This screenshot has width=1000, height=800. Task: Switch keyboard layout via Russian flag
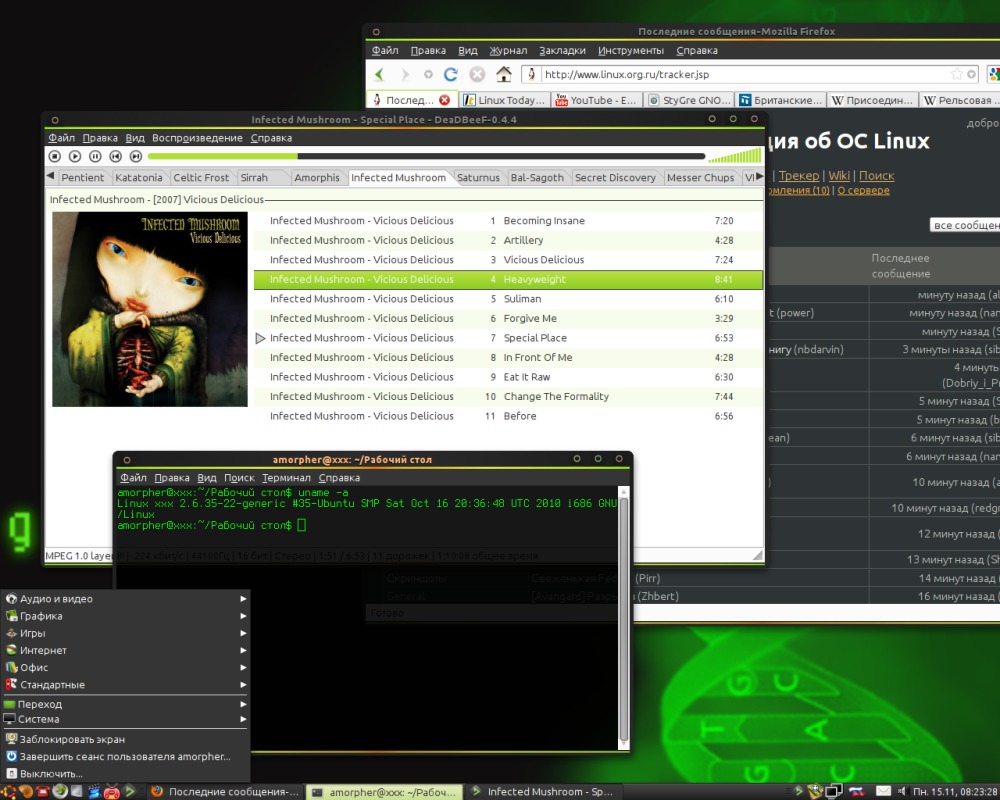[x=857, y=792]
